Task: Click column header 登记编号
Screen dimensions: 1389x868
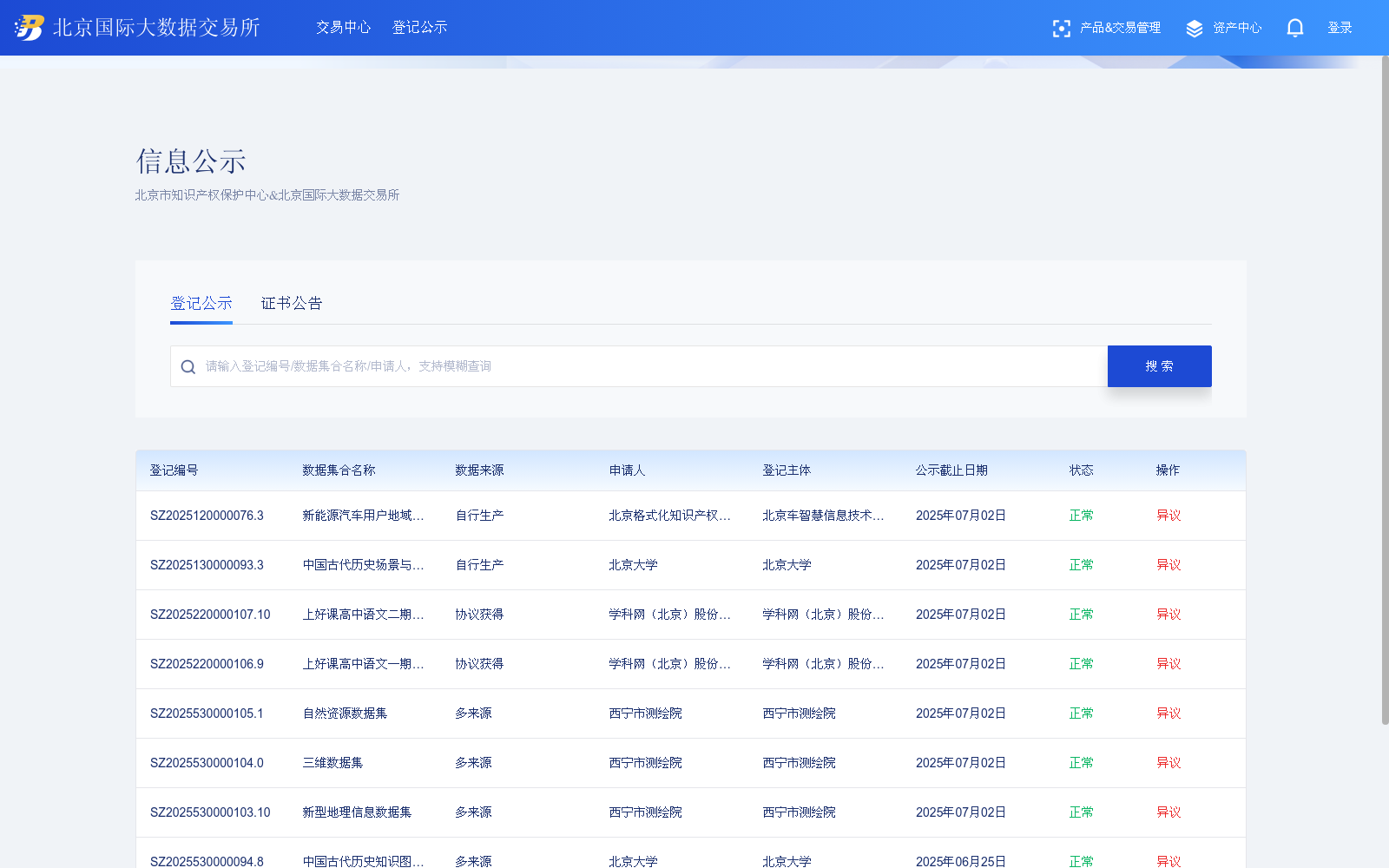Action: 174,470
